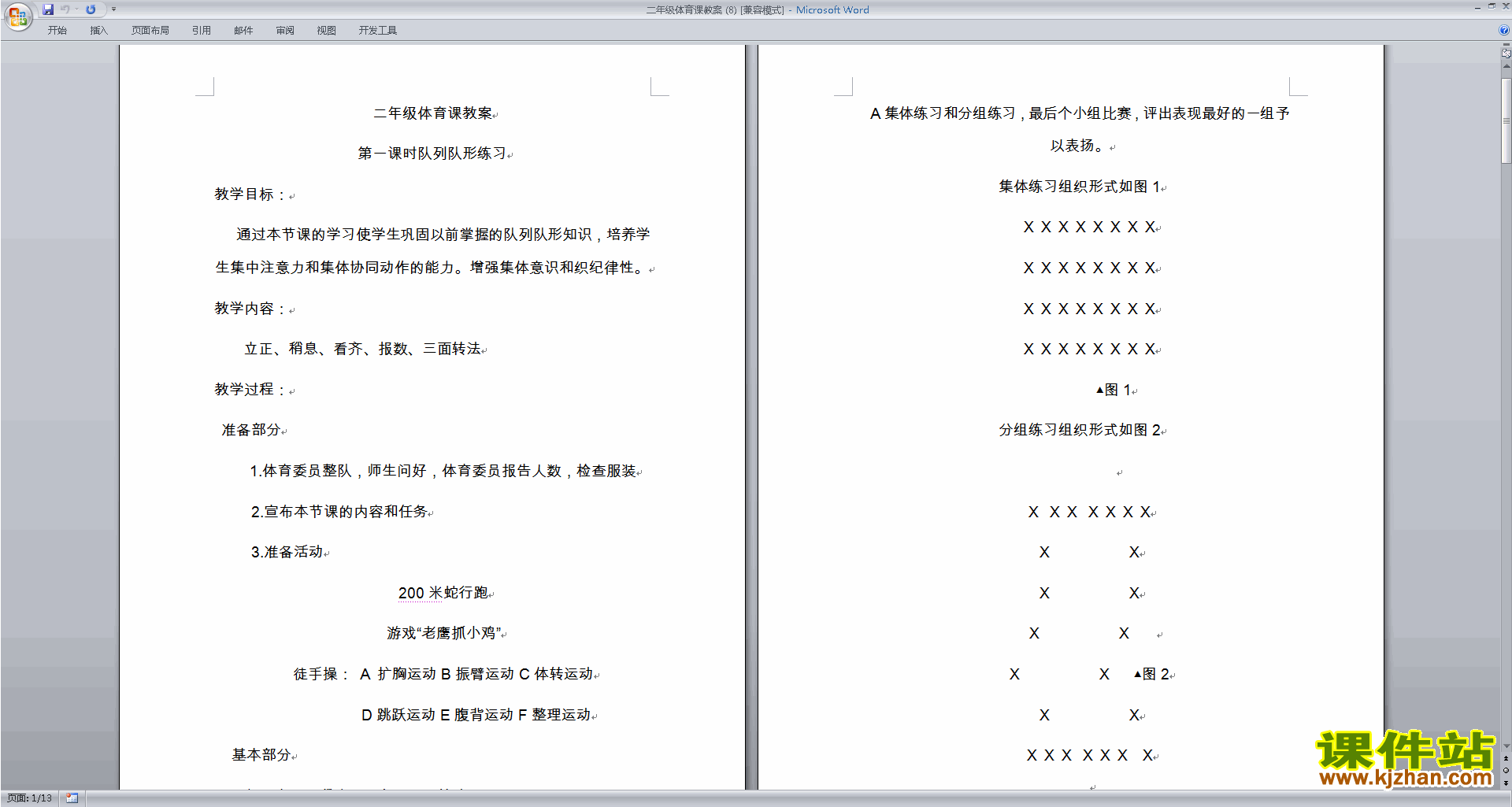Click the text 教学目标：
The image size is (1512, 807).
251,194
